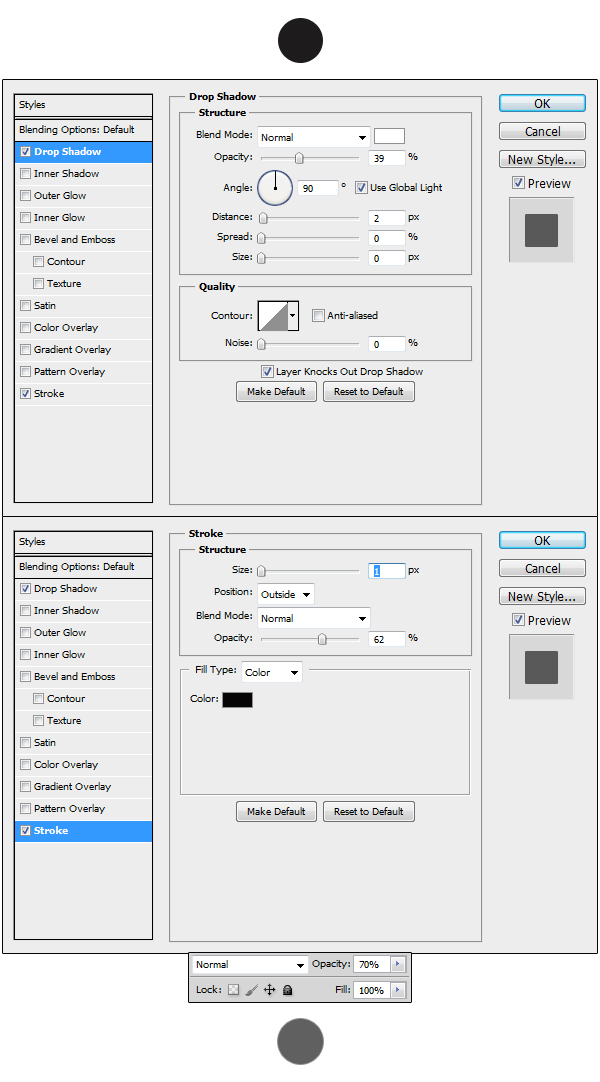Select Inner Glow label in the lower dialog
The width and height of the screenshot is (600, 1082).
(x=60, y=655)
